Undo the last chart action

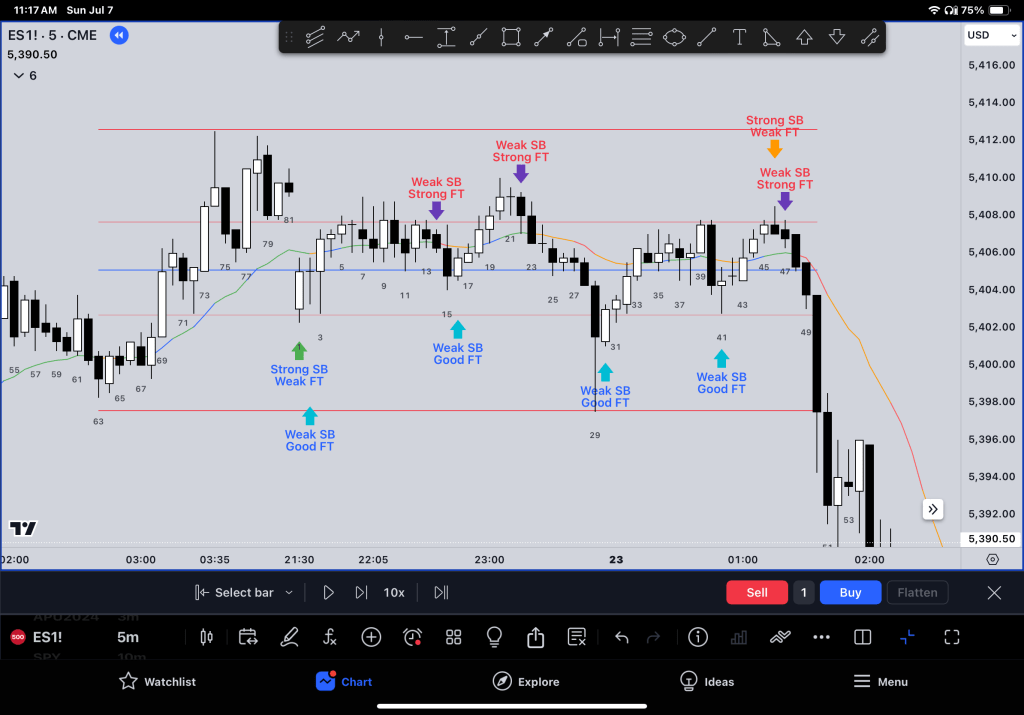621,637
